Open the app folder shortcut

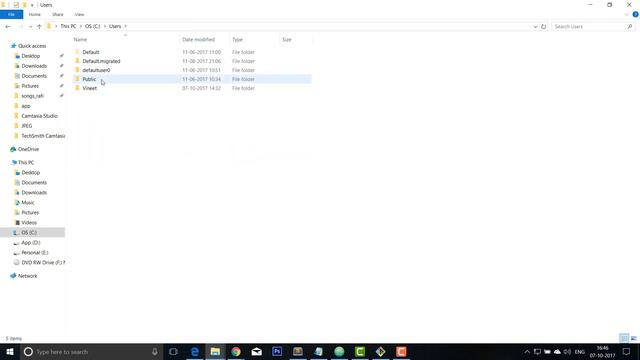click(x=26, y=106)
